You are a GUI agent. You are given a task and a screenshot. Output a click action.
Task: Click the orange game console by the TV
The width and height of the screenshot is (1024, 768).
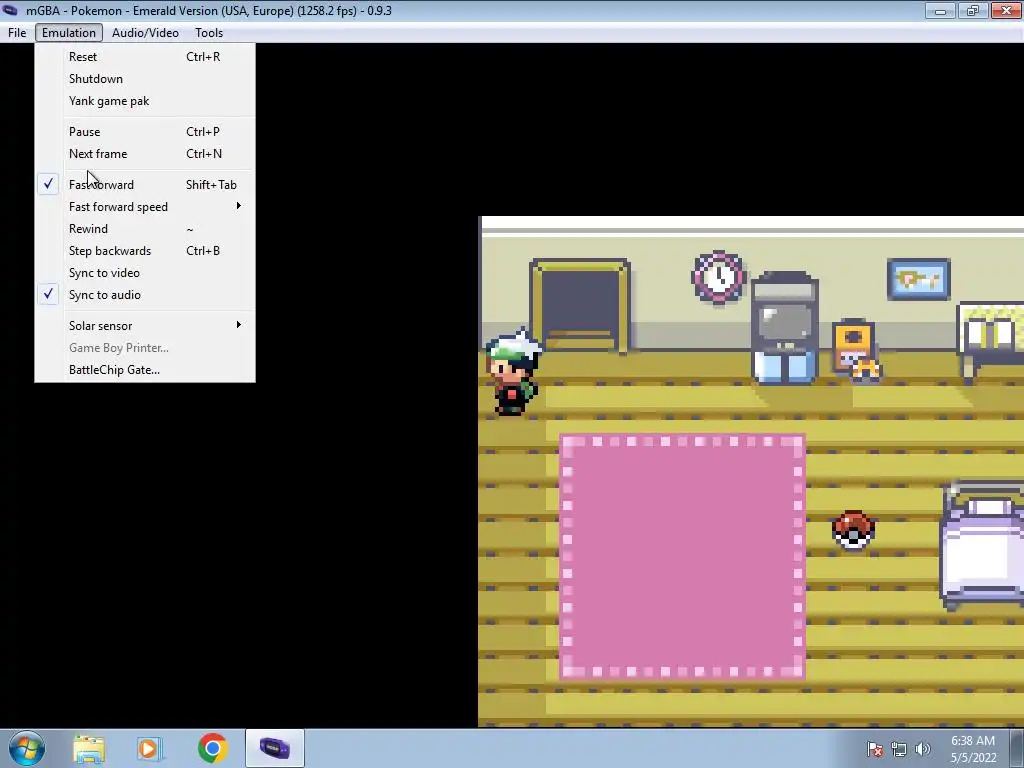856,349
